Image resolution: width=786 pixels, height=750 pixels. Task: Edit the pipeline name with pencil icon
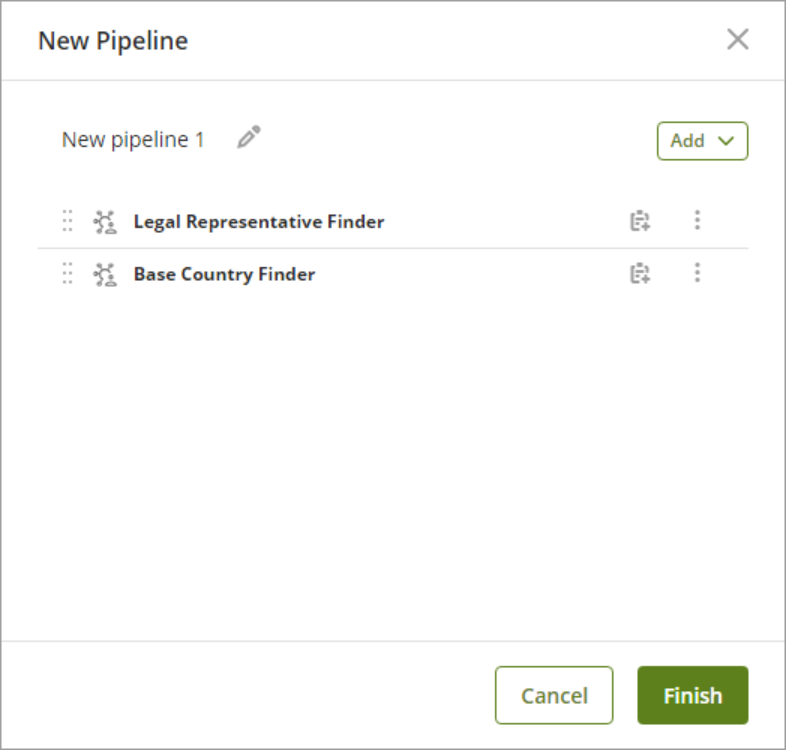(x=248, y=138)
